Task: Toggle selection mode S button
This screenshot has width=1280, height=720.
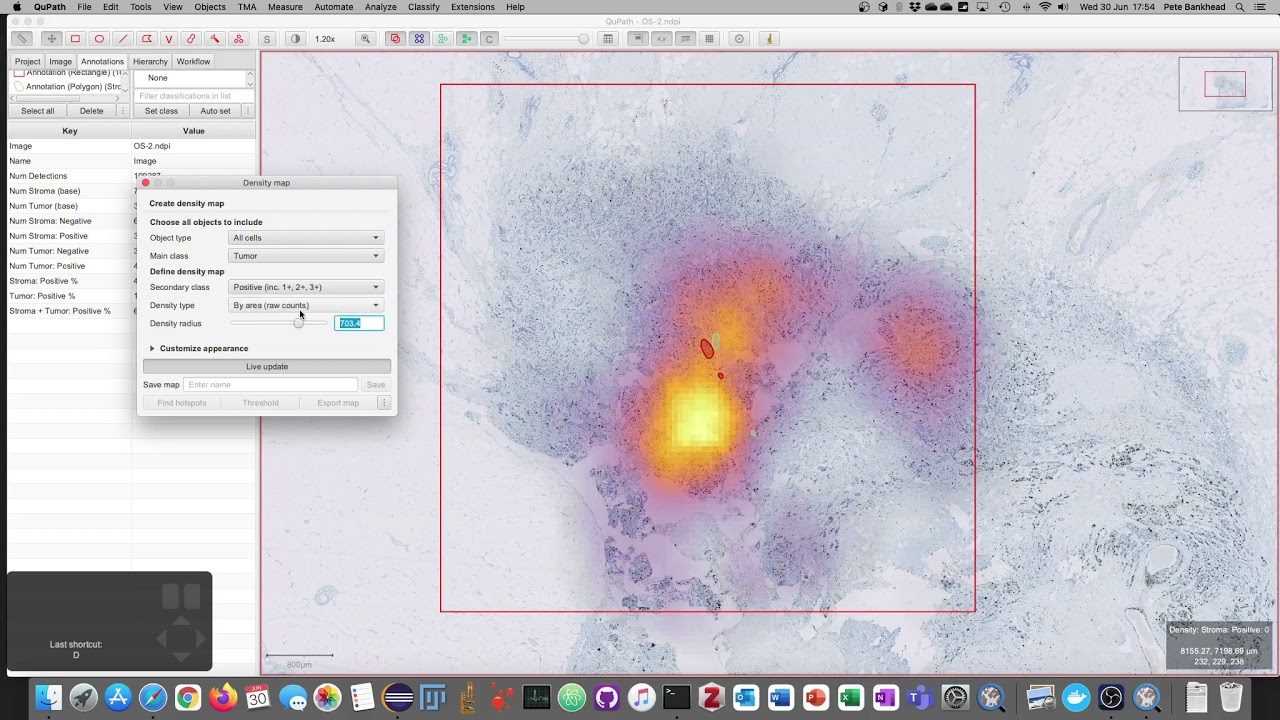Action: [267, 39]
